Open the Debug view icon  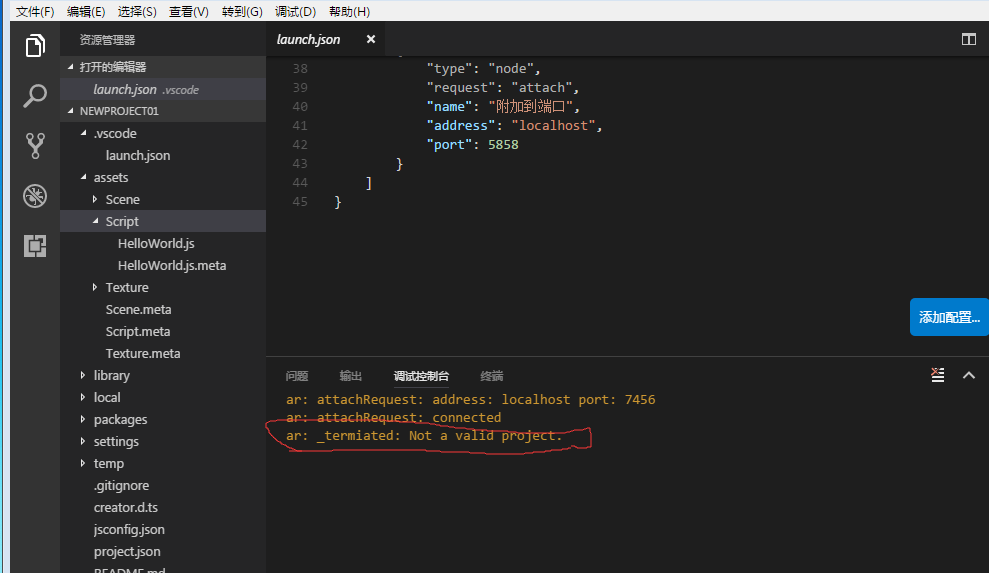35,196
